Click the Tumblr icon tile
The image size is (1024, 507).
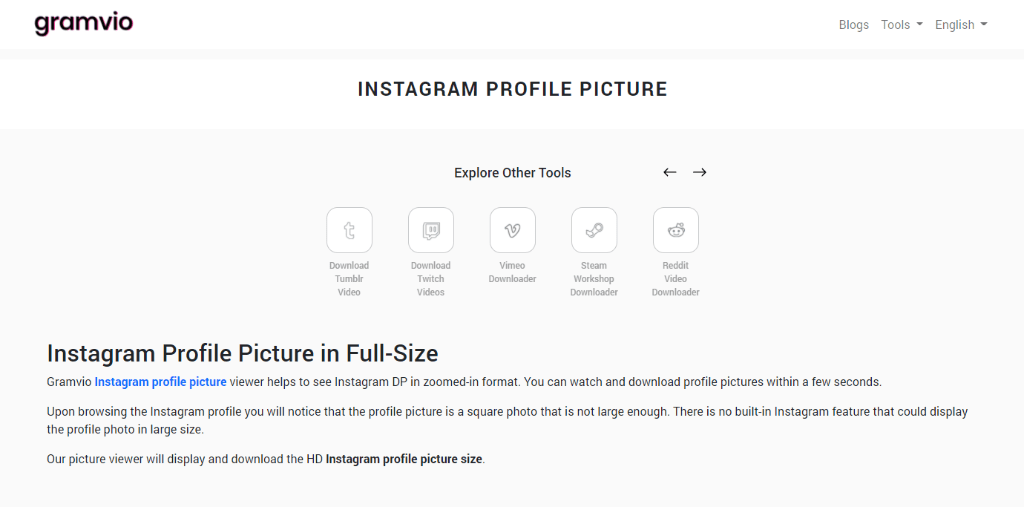[x=349, y=230]
